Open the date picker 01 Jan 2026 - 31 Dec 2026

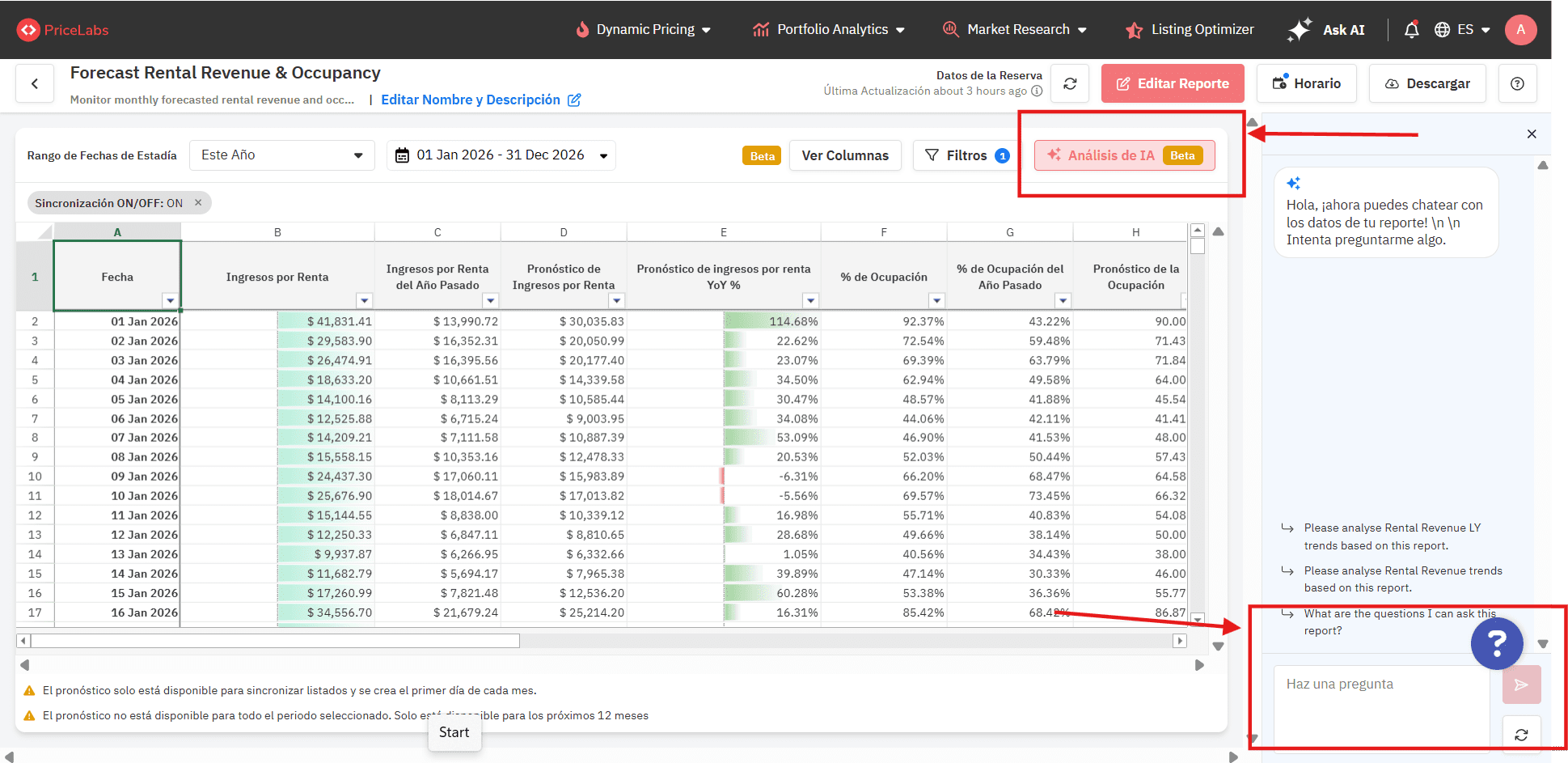coord(501,155)
